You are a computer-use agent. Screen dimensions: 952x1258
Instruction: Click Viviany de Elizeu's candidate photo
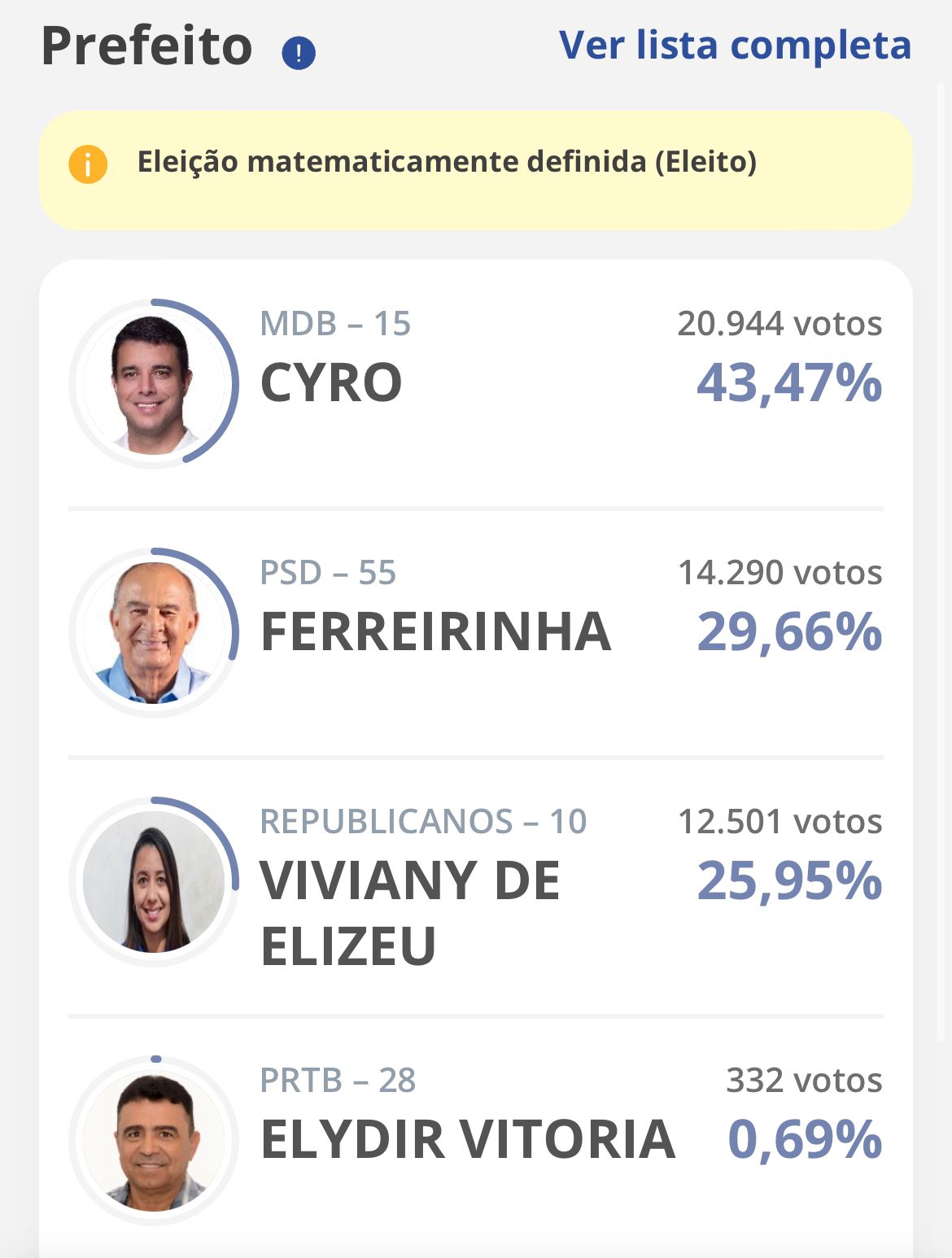coord(153,881)
